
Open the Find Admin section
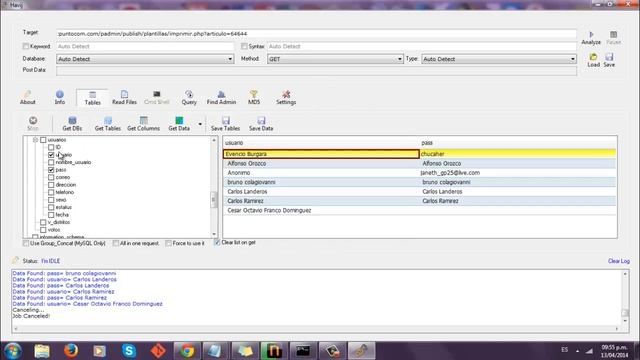[x=221, y=98]
